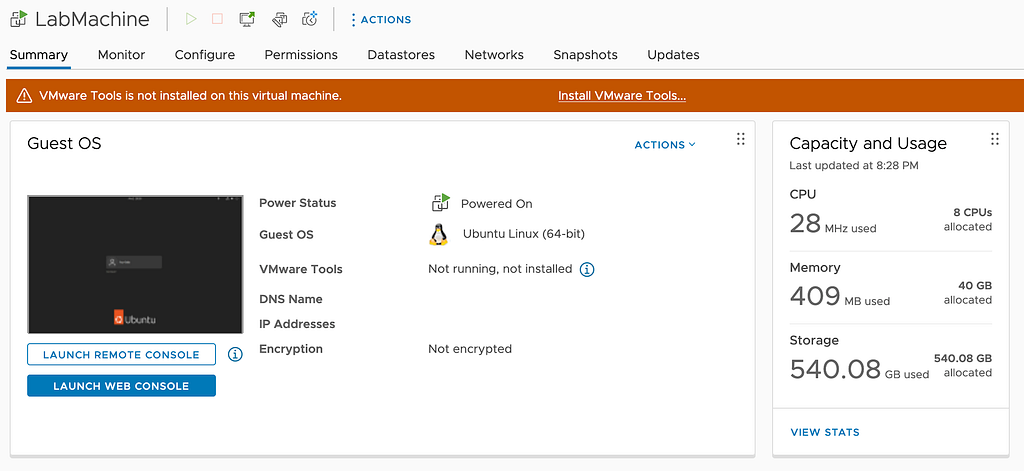Click the Powered On status icon
The image size is (1024, 471).
pyautogui.click(x=441, y=203)
